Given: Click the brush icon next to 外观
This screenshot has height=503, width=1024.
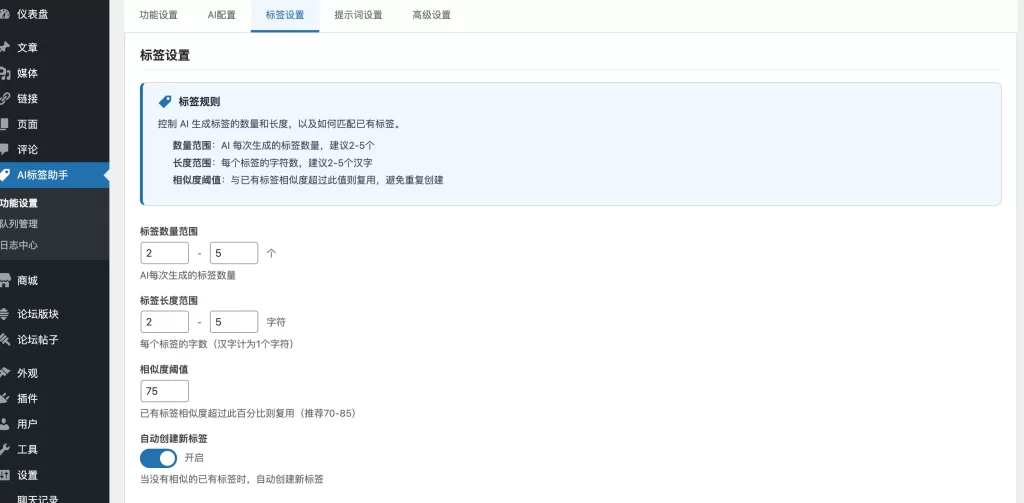Looking at the screenshot, I should (4, 373).
